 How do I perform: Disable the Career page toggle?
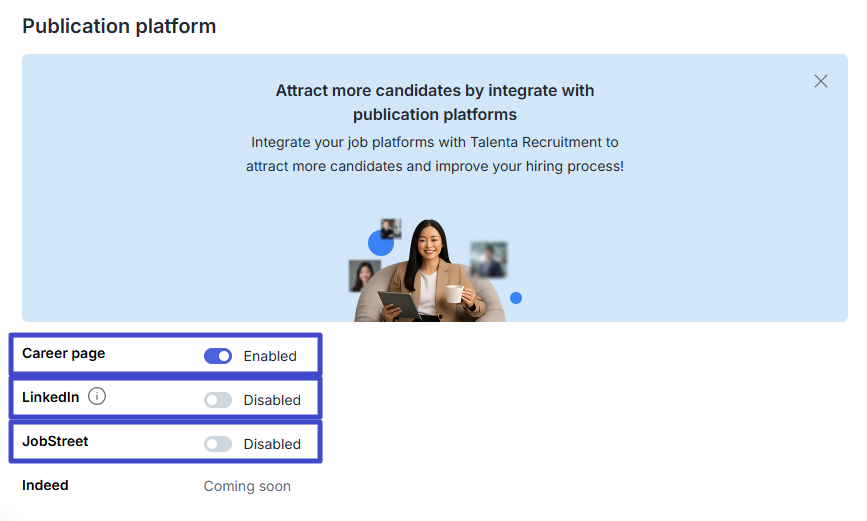click(218, 356)
